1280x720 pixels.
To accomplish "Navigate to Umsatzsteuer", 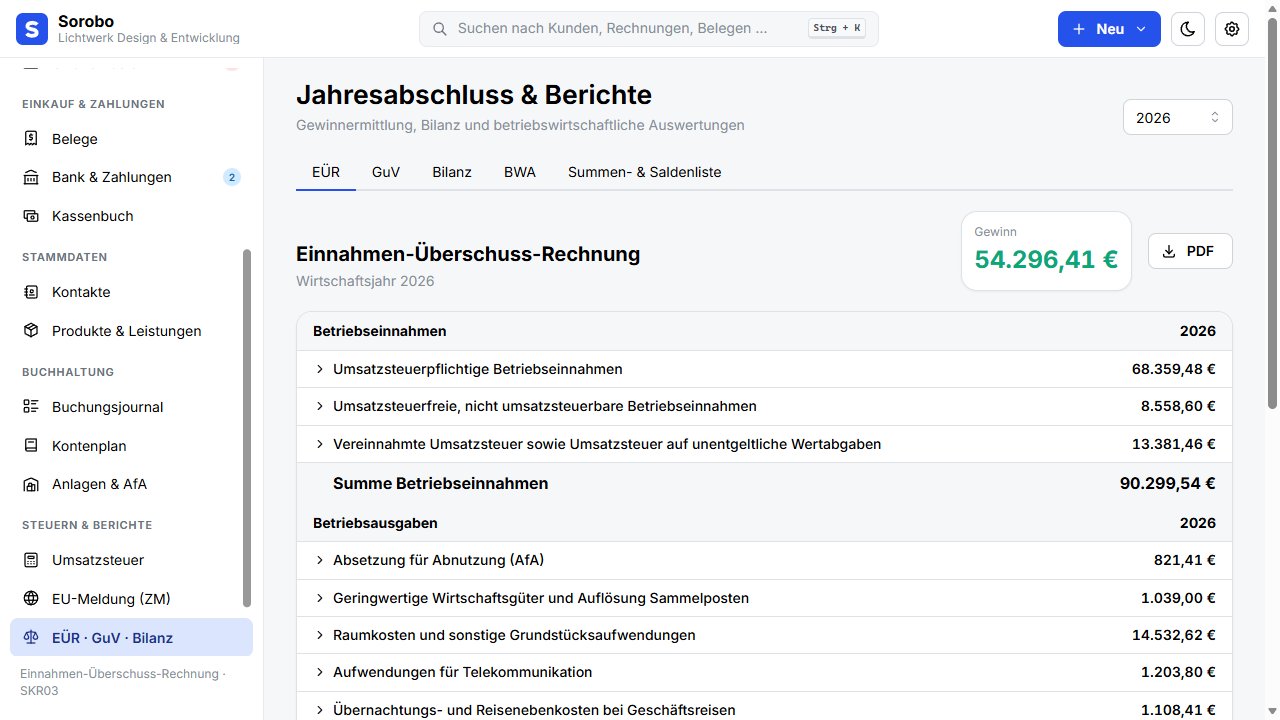I will 131,560.
